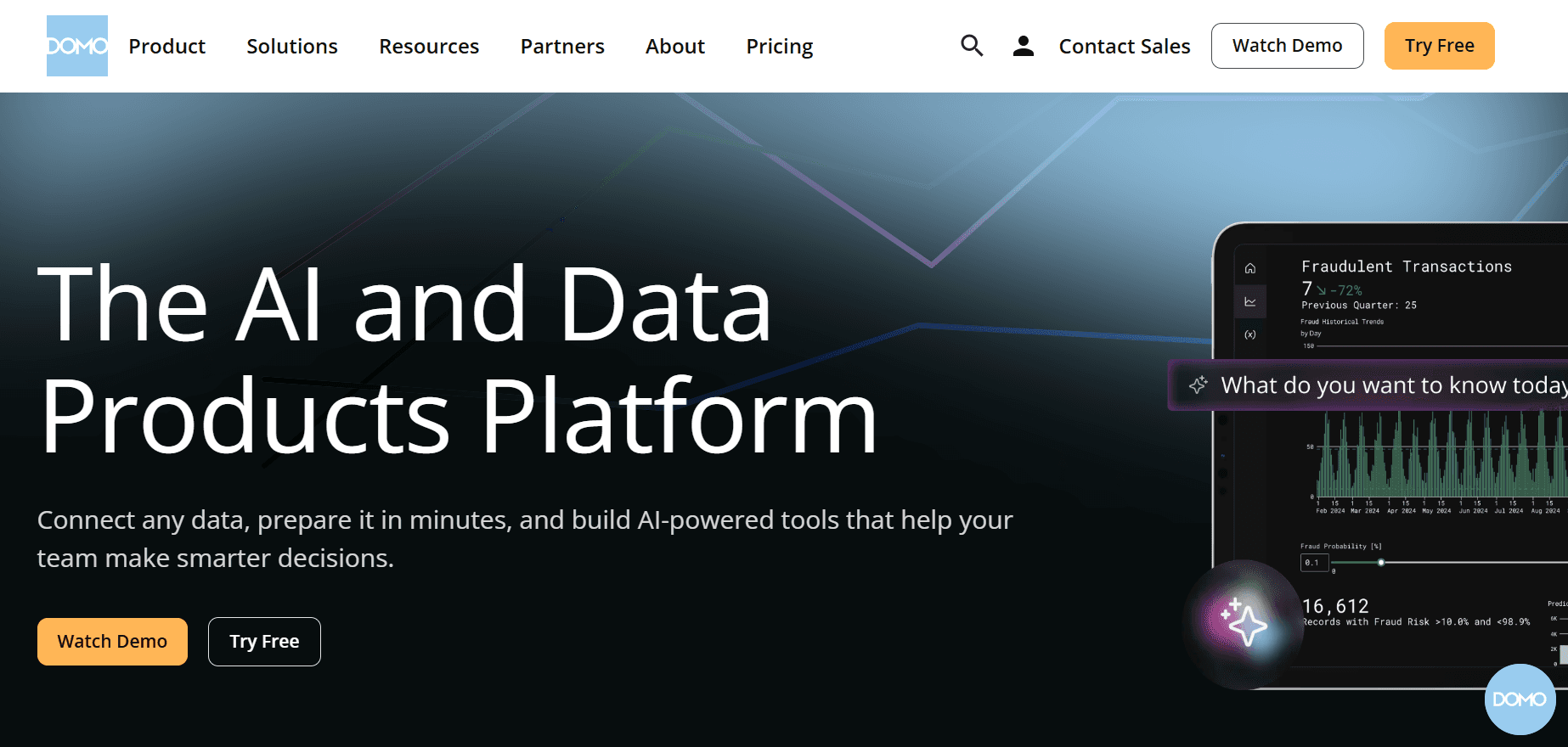Click the green fraud trends bar chart
This screenshot has height=747, width=1568.
pyautogui.click(x=1441, y=455)
